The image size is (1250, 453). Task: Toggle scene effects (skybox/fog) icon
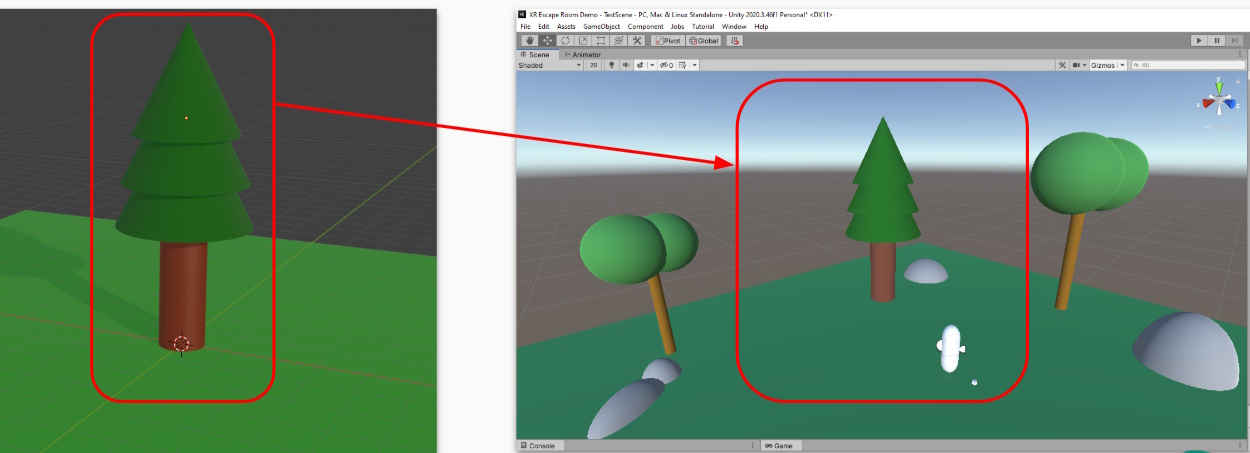[x=640, y=65]
